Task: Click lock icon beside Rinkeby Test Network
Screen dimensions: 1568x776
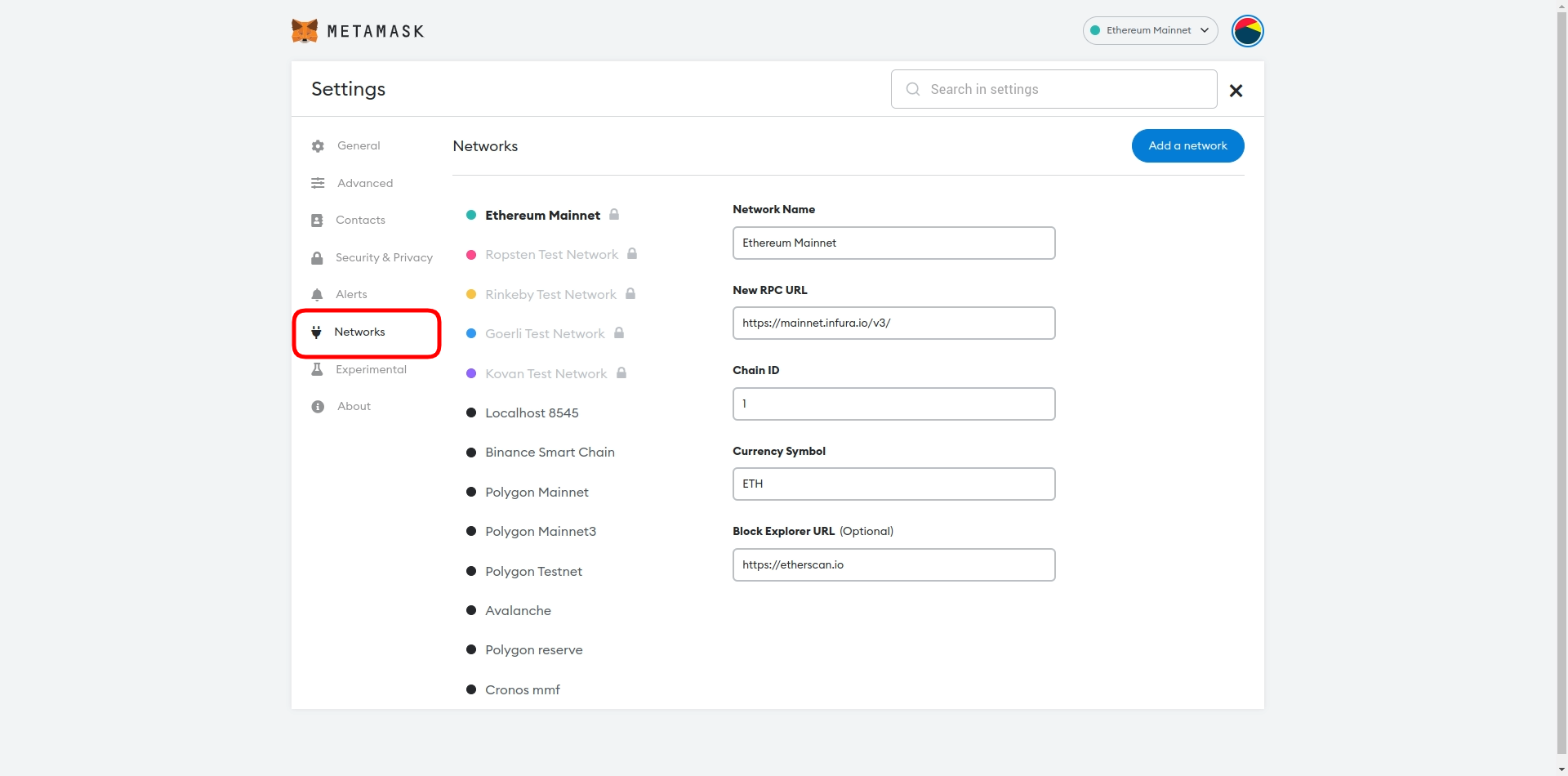Action: 630,293
